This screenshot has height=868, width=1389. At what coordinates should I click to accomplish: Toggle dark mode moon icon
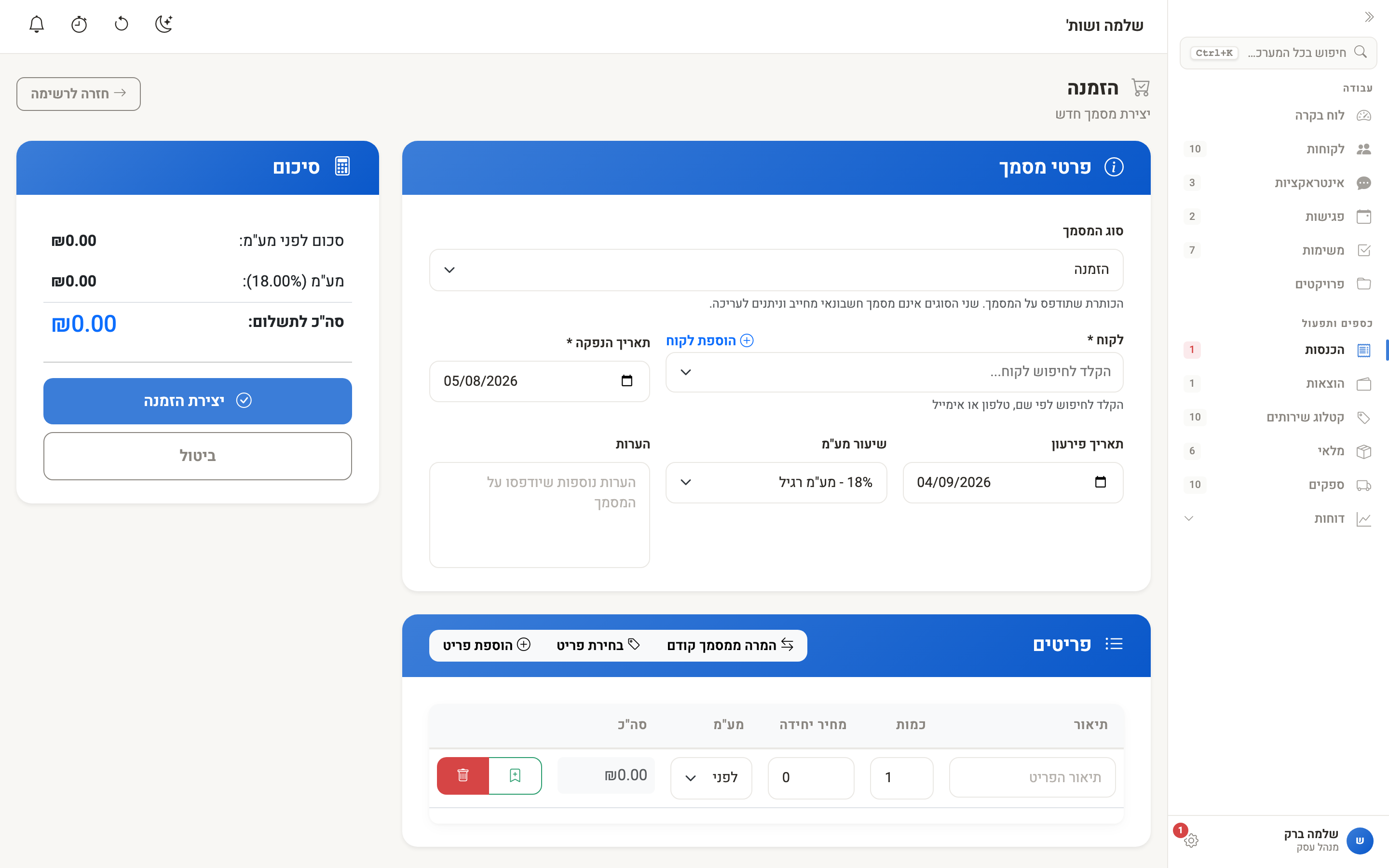[x=164, y=24]
